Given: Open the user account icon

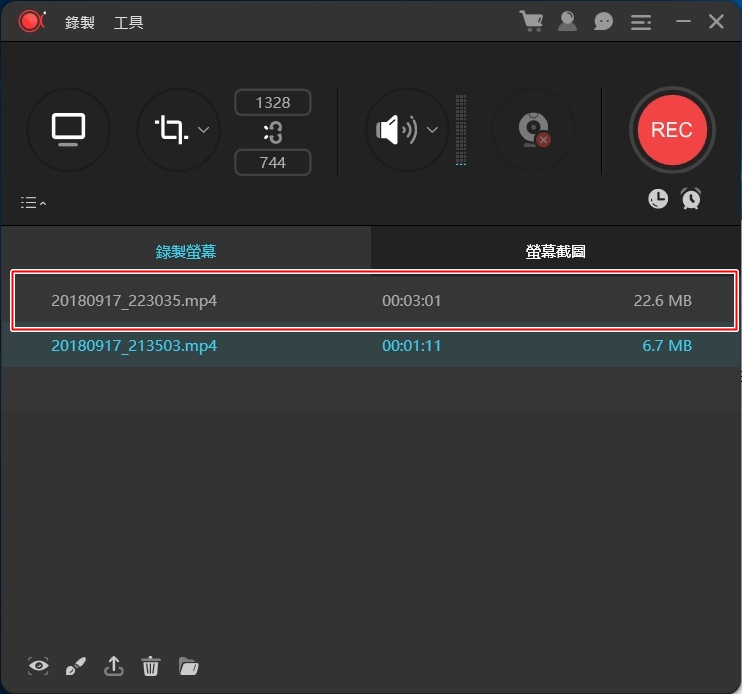Looking at the screenshot, I should point(567,21).
